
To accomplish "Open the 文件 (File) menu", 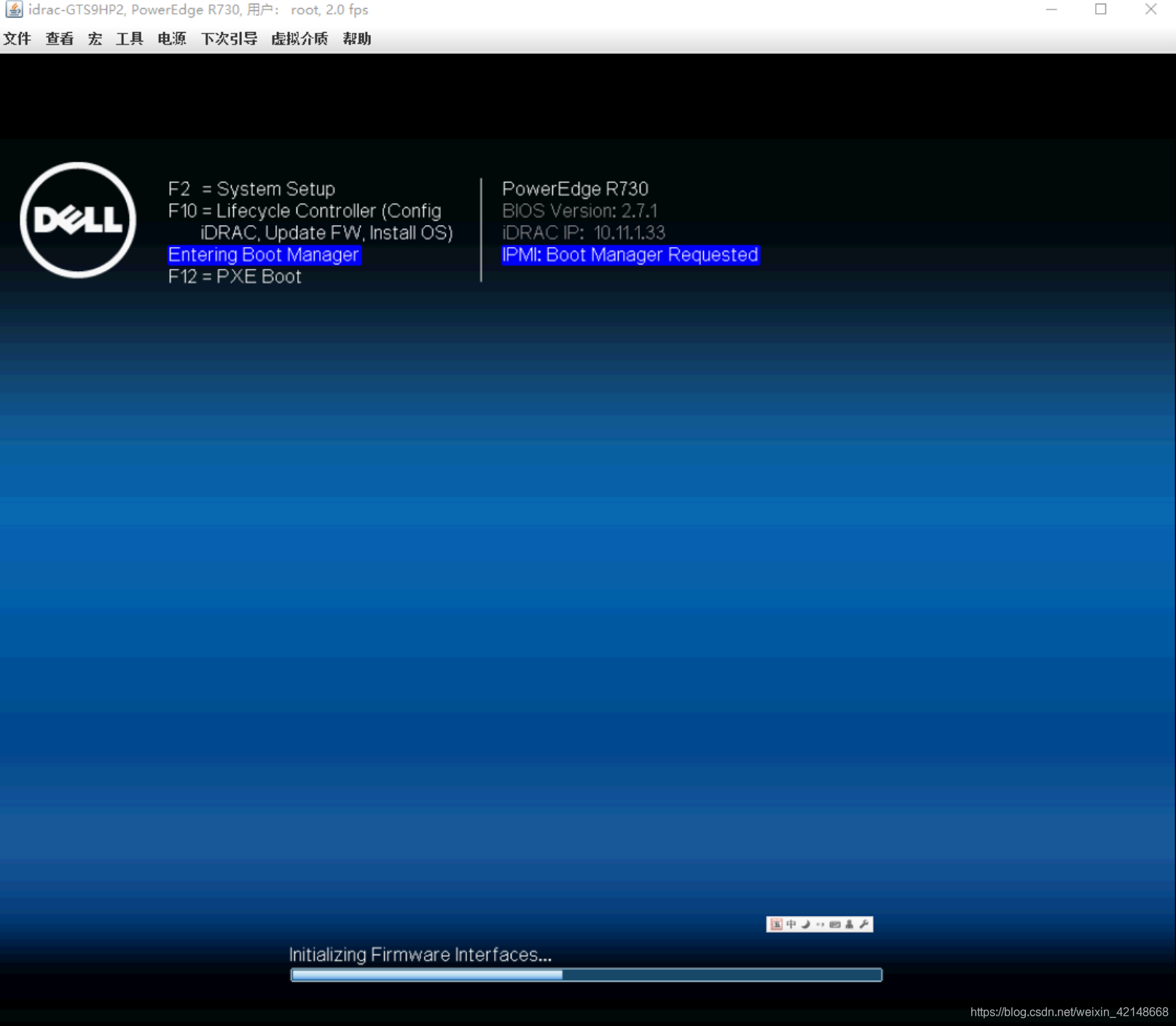I will [x=17, y=39].
